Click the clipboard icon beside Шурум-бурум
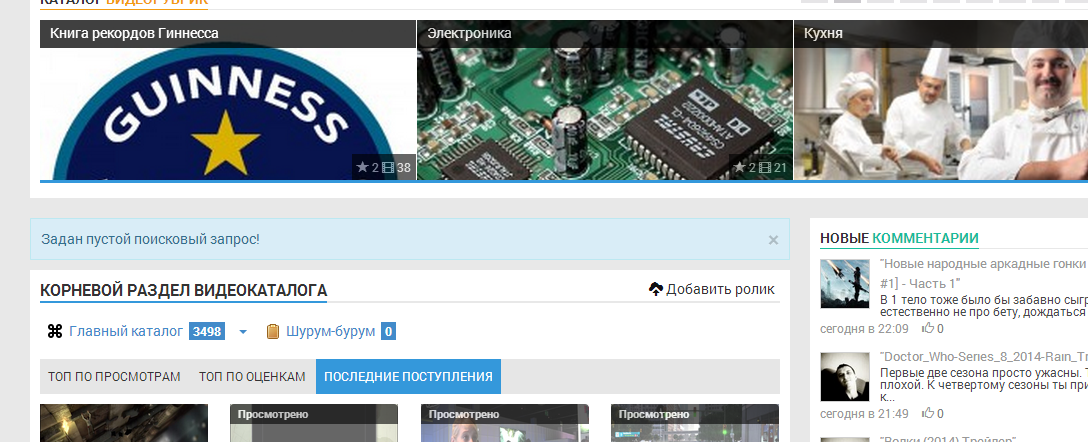The height and width of the screenshot is (442, 1088). coord(273,332)
